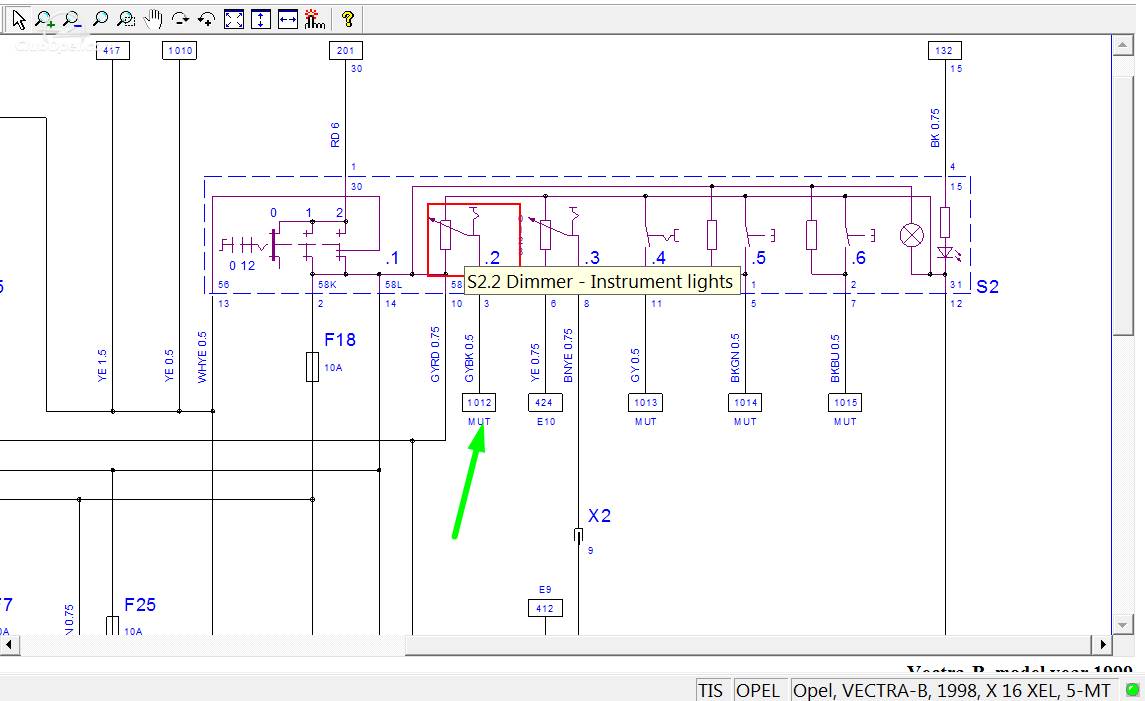
Task: Rotate diagram counterclockwise with plus arrow
Action: pyautogui.click(x=207, y=20)
